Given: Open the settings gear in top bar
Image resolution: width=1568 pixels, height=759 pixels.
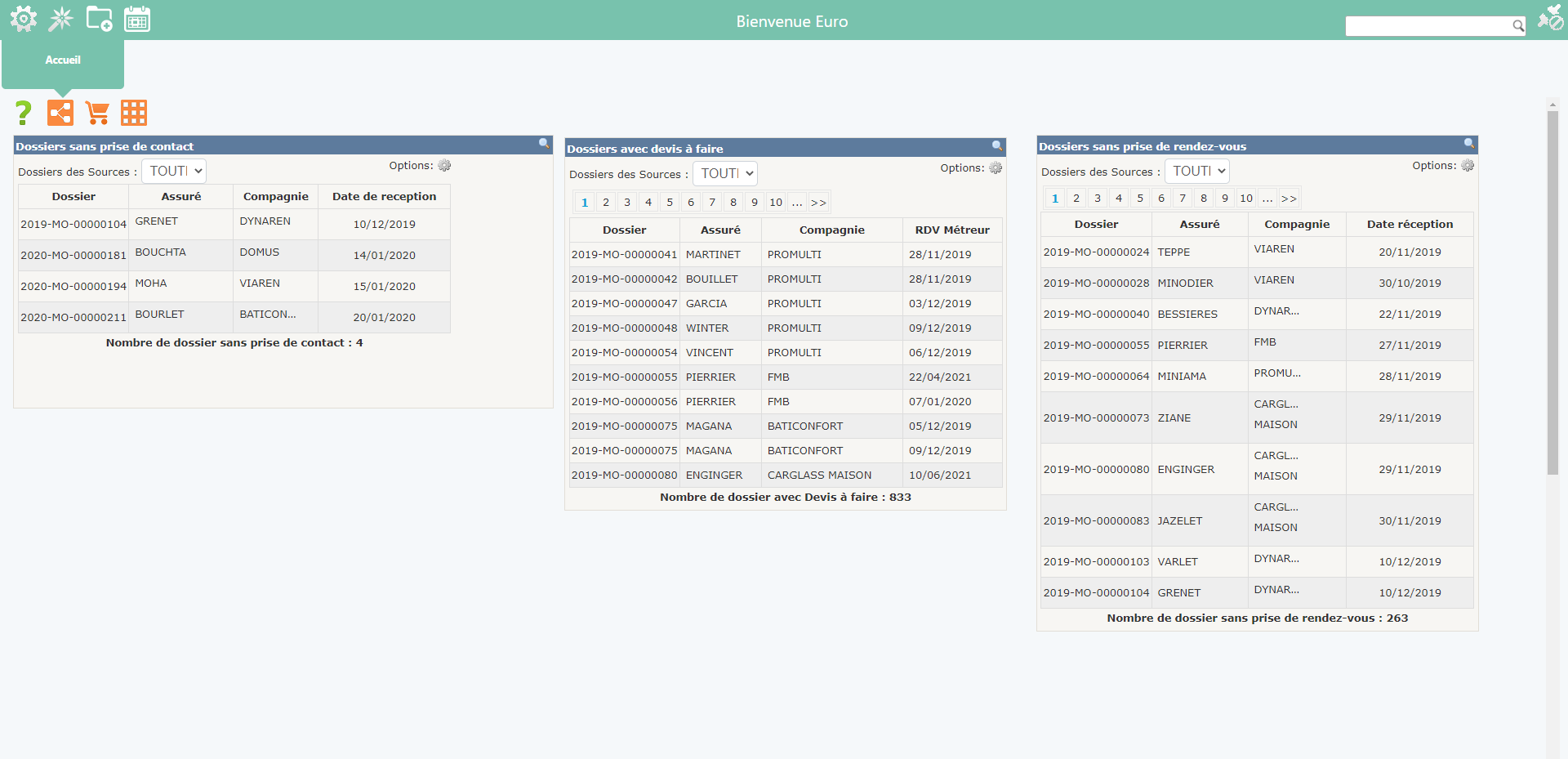Looking at the screenshot, I should [x=23, y=19].
